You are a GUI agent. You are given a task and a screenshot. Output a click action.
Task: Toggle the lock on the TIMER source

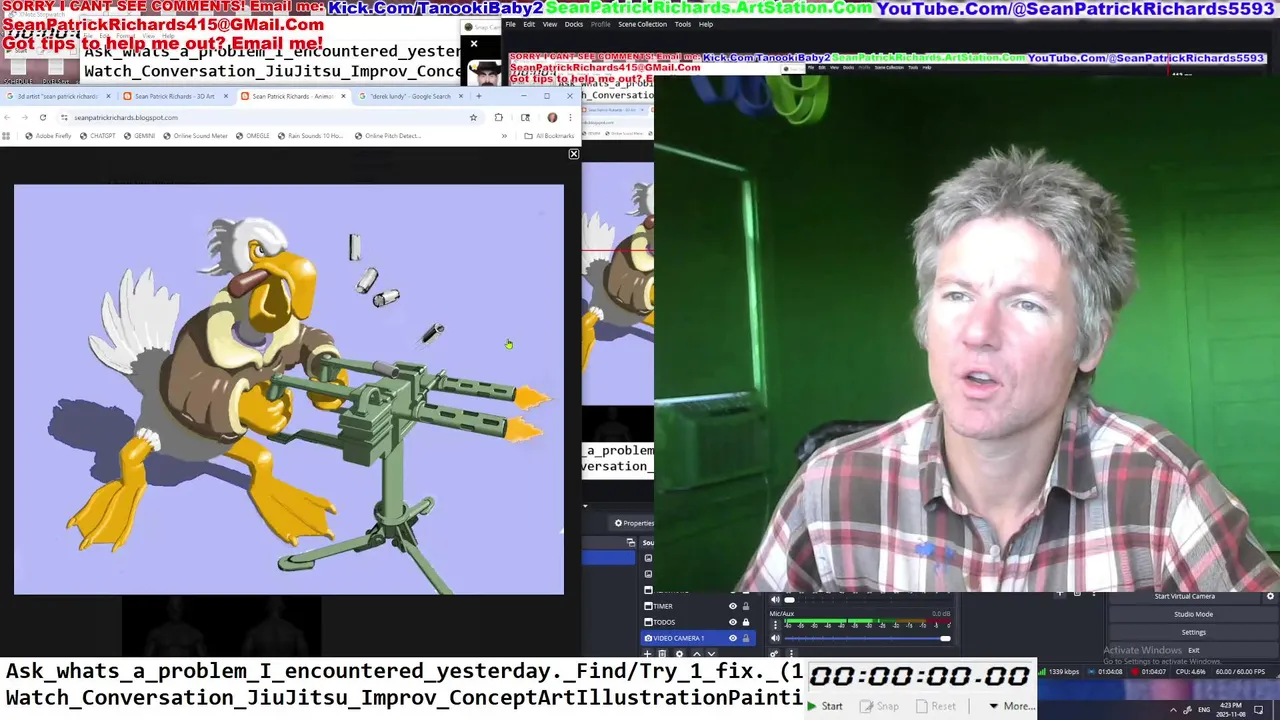pos(746,606)
